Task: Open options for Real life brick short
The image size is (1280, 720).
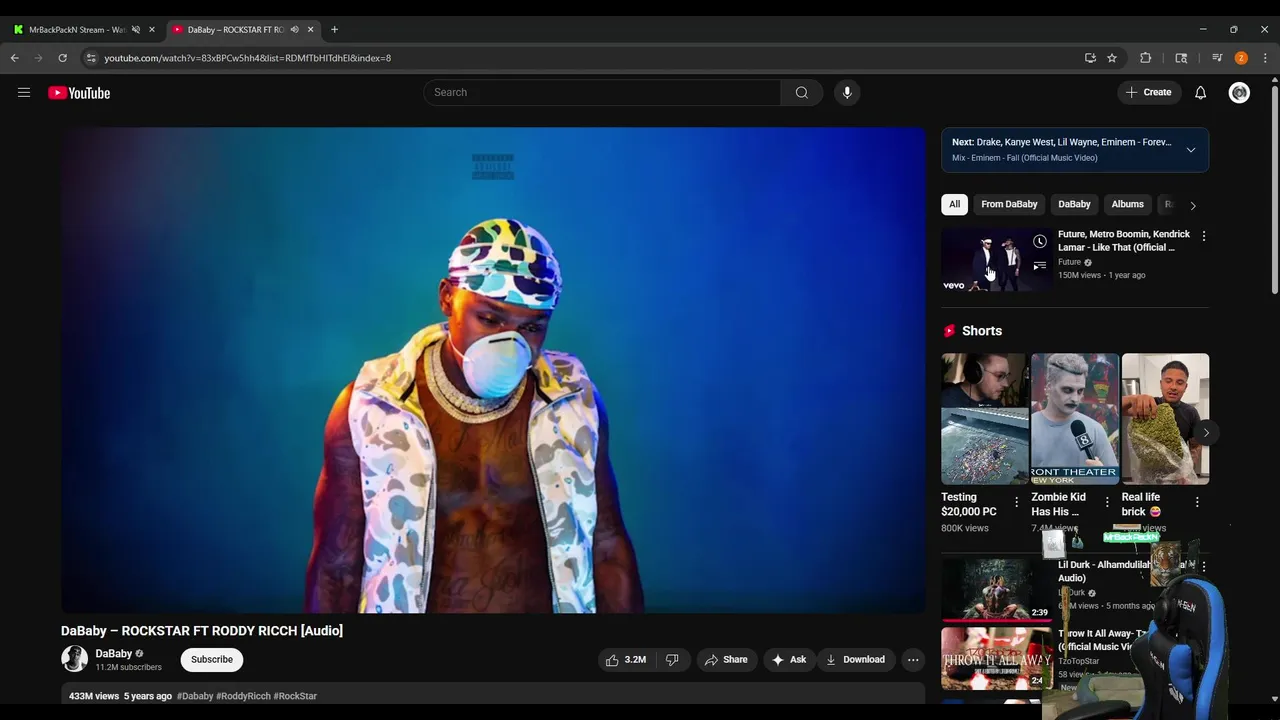Action: (x=1197, y=502)
